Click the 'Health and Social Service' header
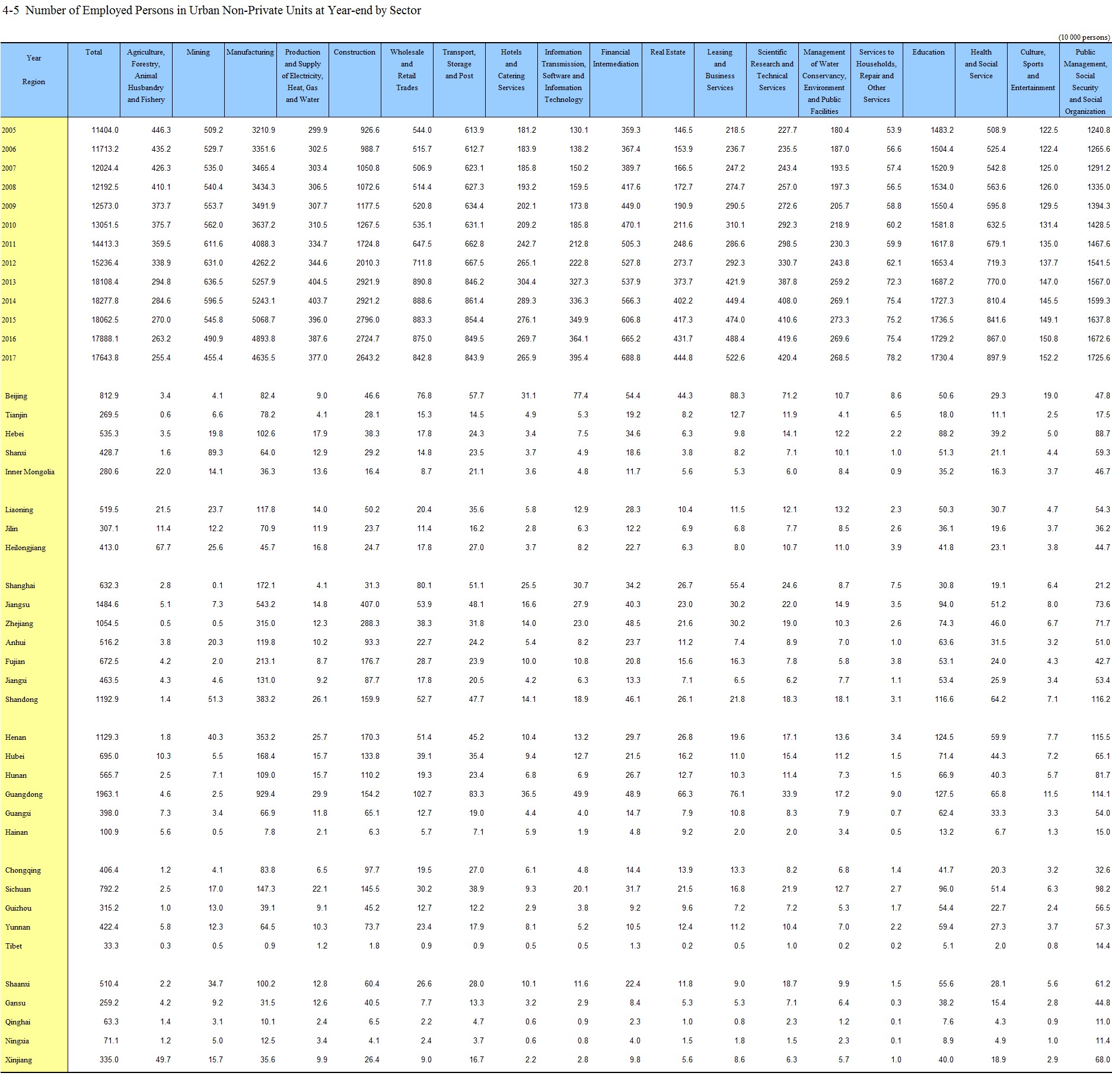This screenshot has height=1092, width=1112. pos(981,64)
